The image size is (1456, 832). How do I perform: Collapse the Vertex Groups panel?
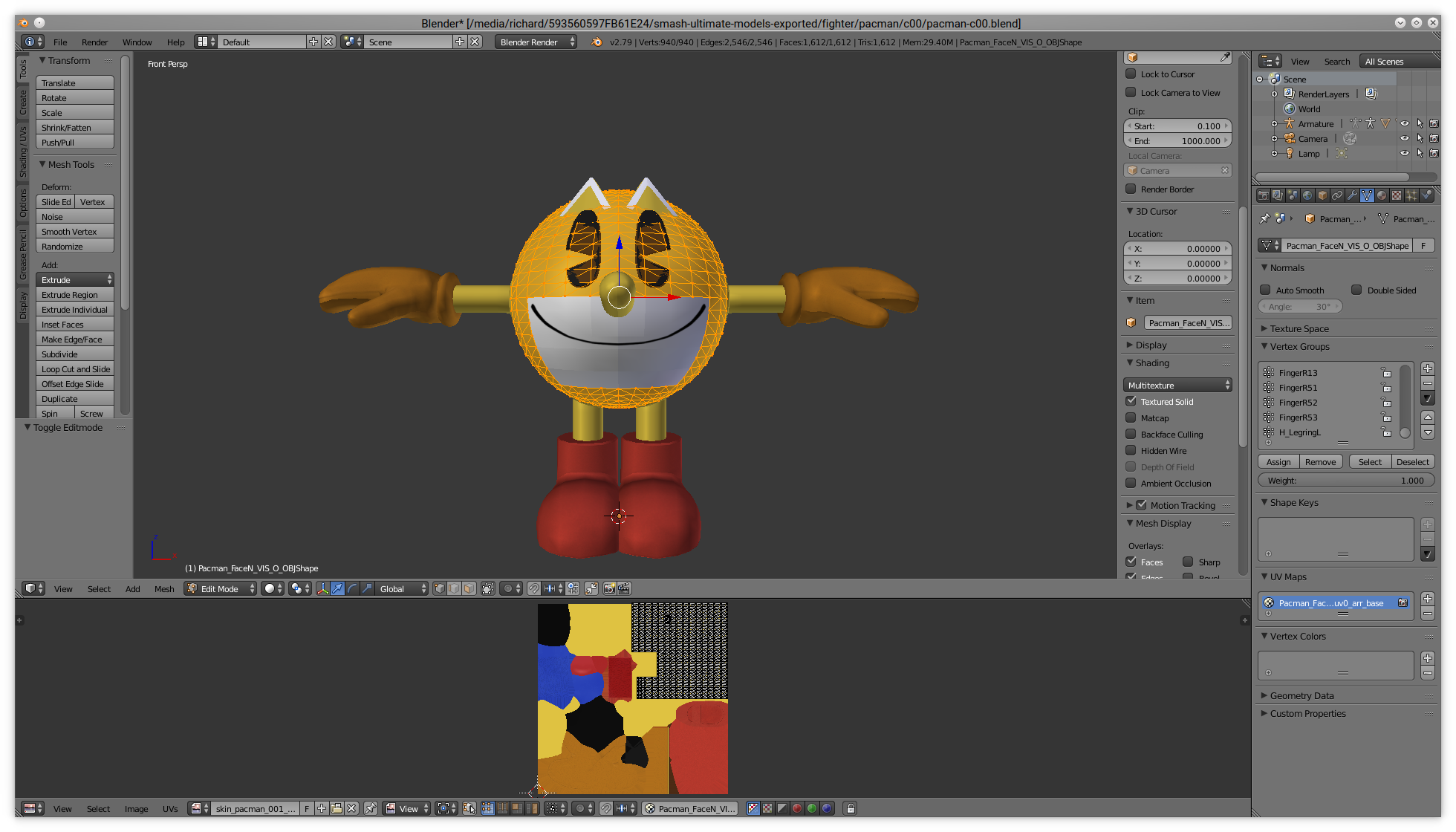click(x=1299, y=346)
